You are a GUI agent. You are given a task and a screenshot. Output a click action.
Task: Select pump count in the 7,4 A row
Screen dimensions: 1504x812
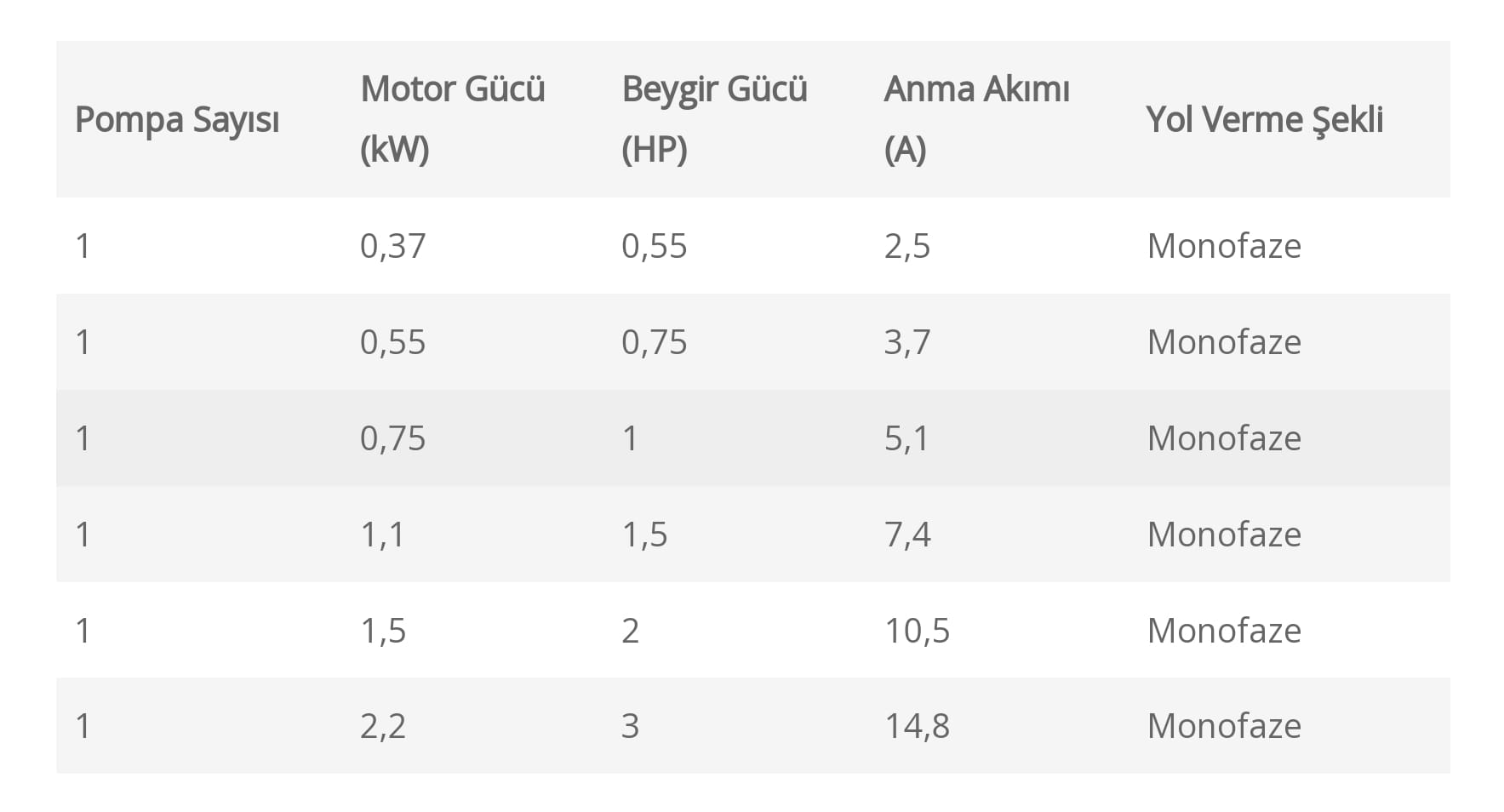pos(83,535)
